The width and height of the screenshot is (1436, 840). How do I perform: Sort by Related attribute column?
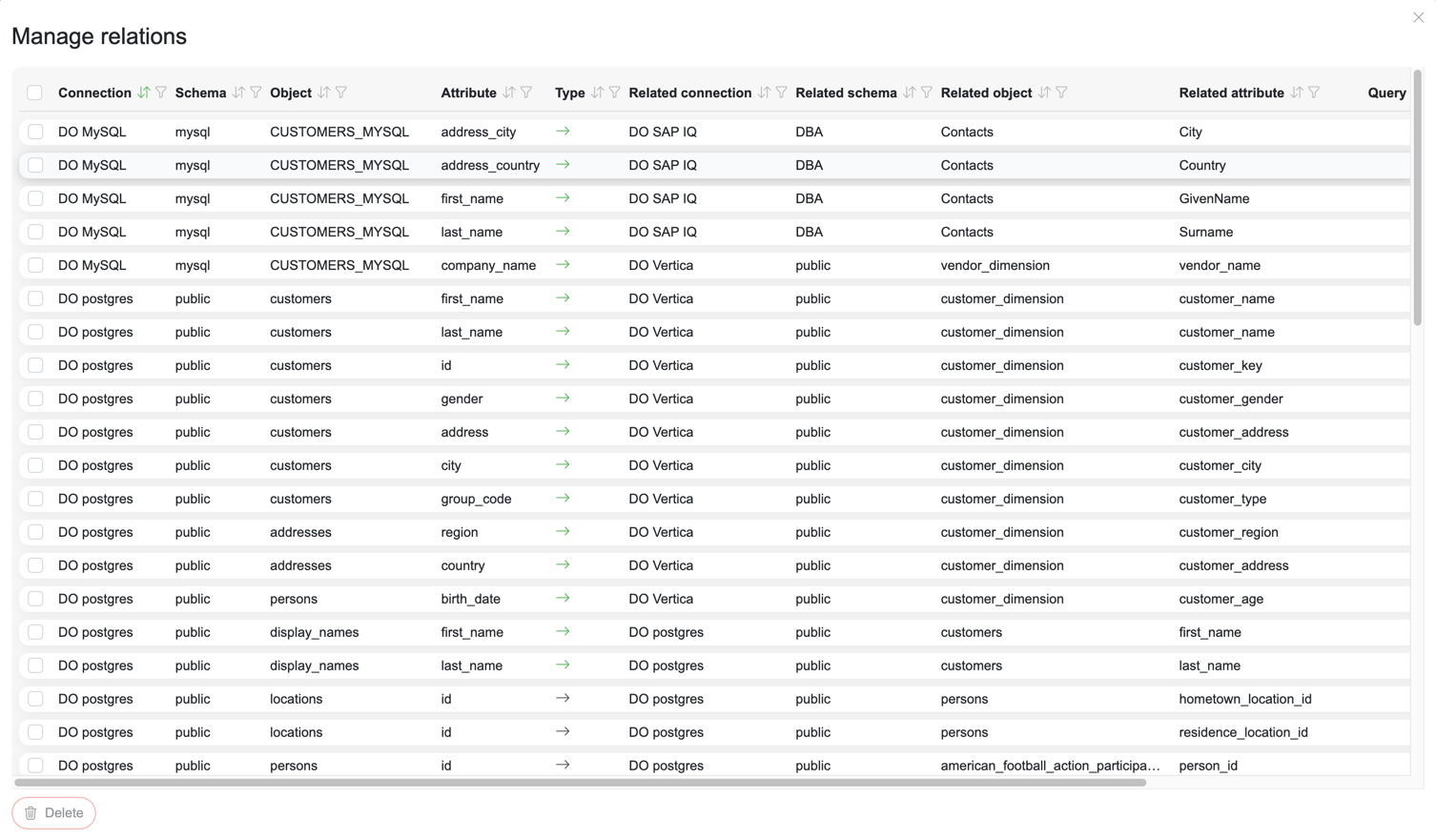1297,92
